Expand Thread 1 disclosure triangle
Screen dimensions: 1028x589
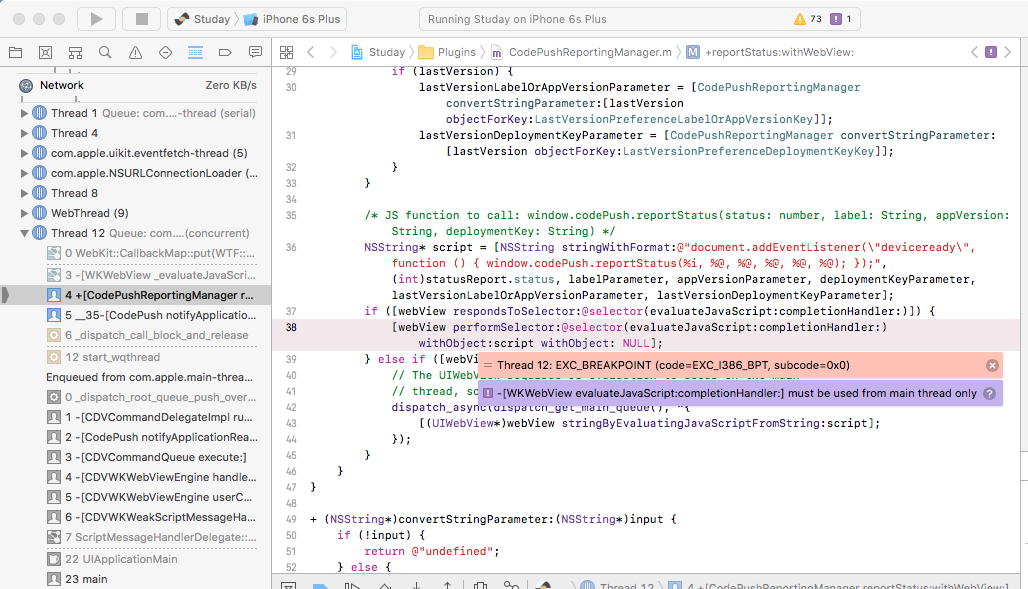(24, 113)
